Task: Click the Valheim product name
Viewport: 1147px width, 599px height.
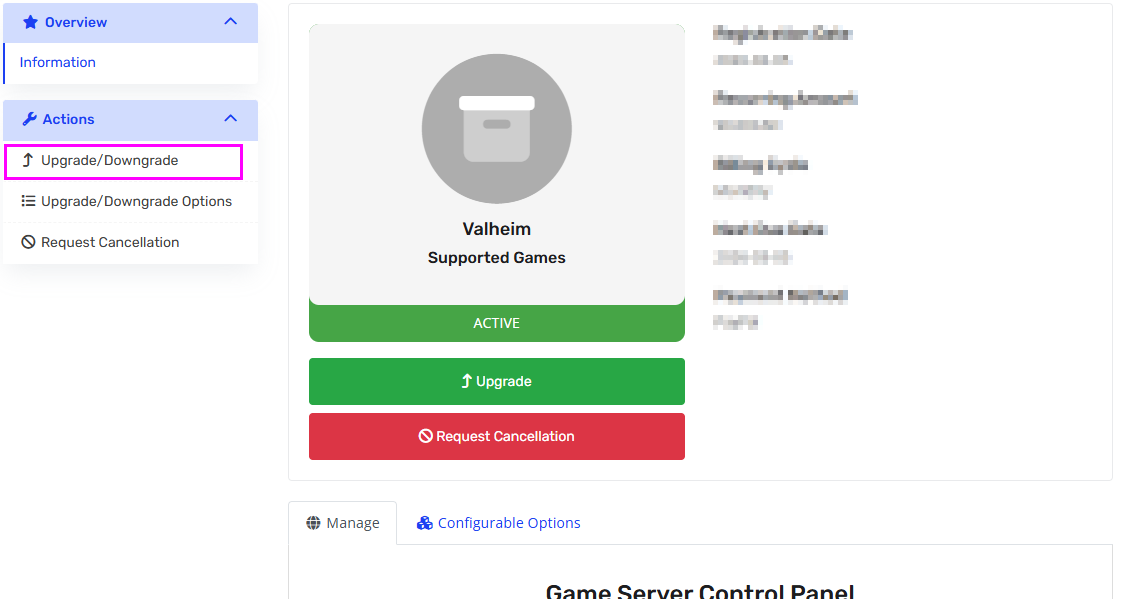Action: [497, 229]
